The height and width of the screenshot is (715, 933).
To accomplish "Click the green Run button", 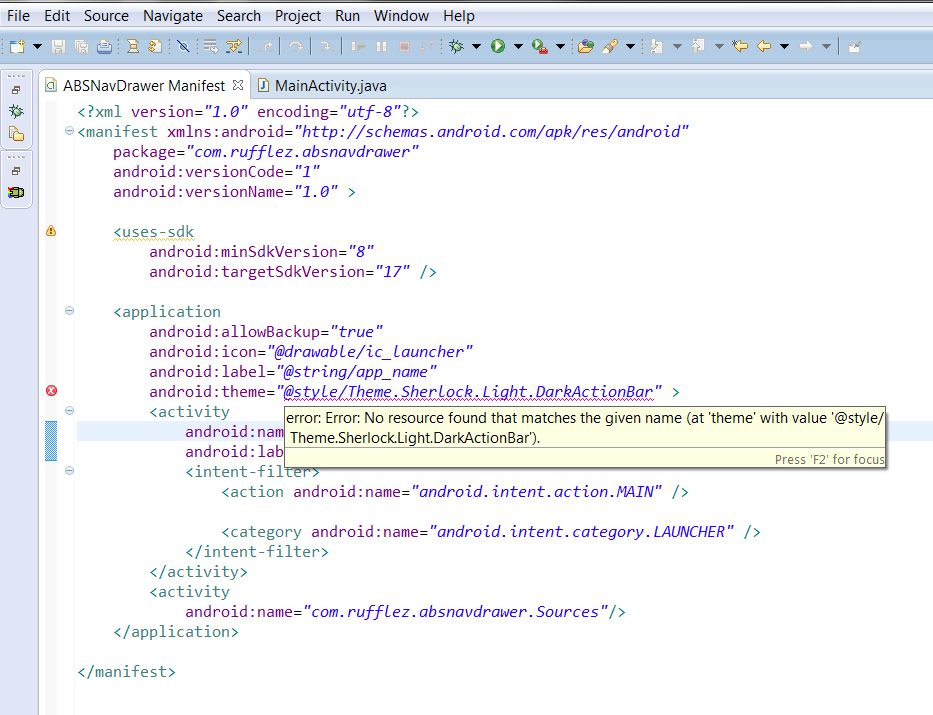I will [x=498, y=46].
